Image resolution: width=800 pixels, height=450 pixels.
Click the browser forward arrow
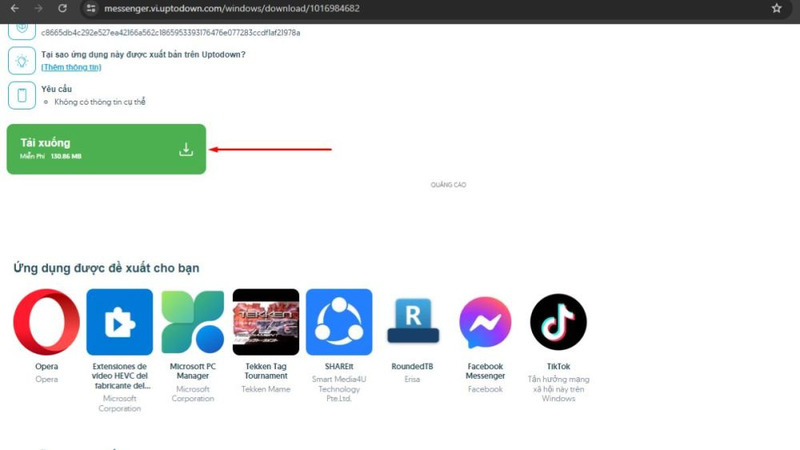click(x=38, y=9)
